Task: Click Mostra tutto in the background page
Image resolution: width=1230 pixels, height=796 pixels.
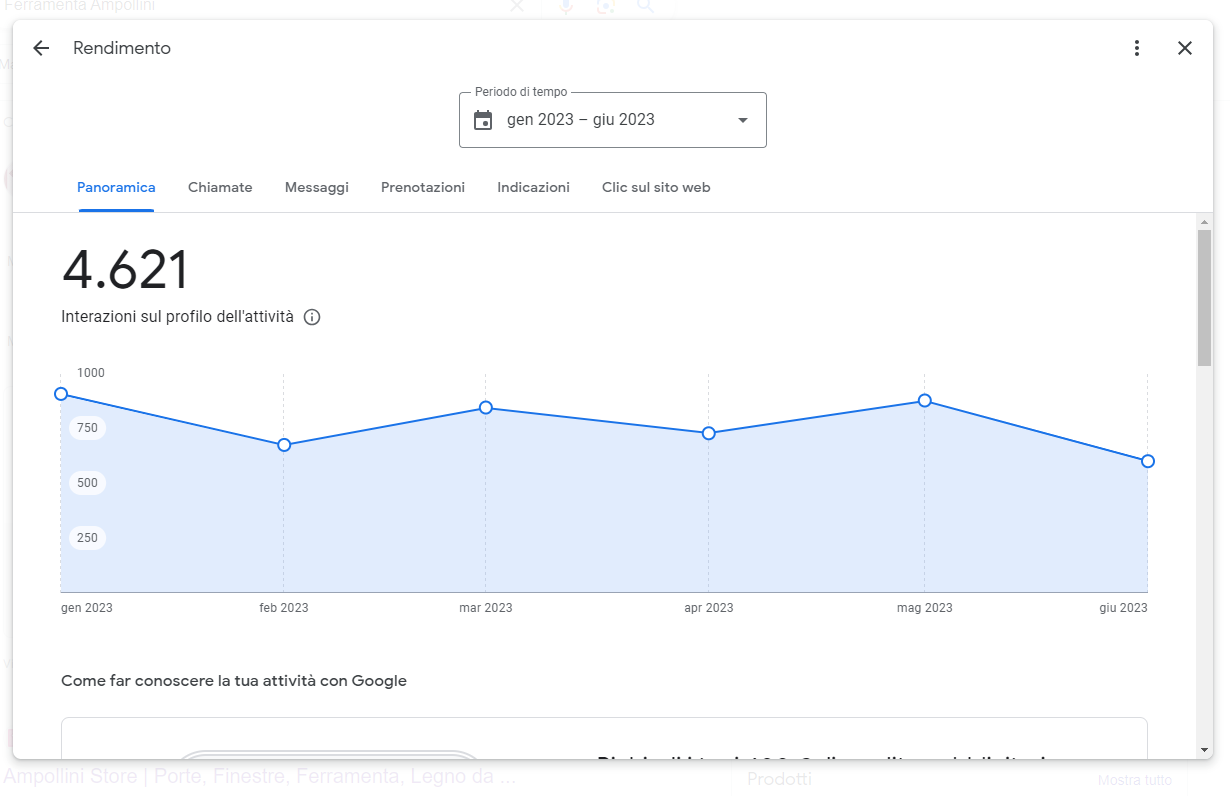Action: tap(1135, 780)
